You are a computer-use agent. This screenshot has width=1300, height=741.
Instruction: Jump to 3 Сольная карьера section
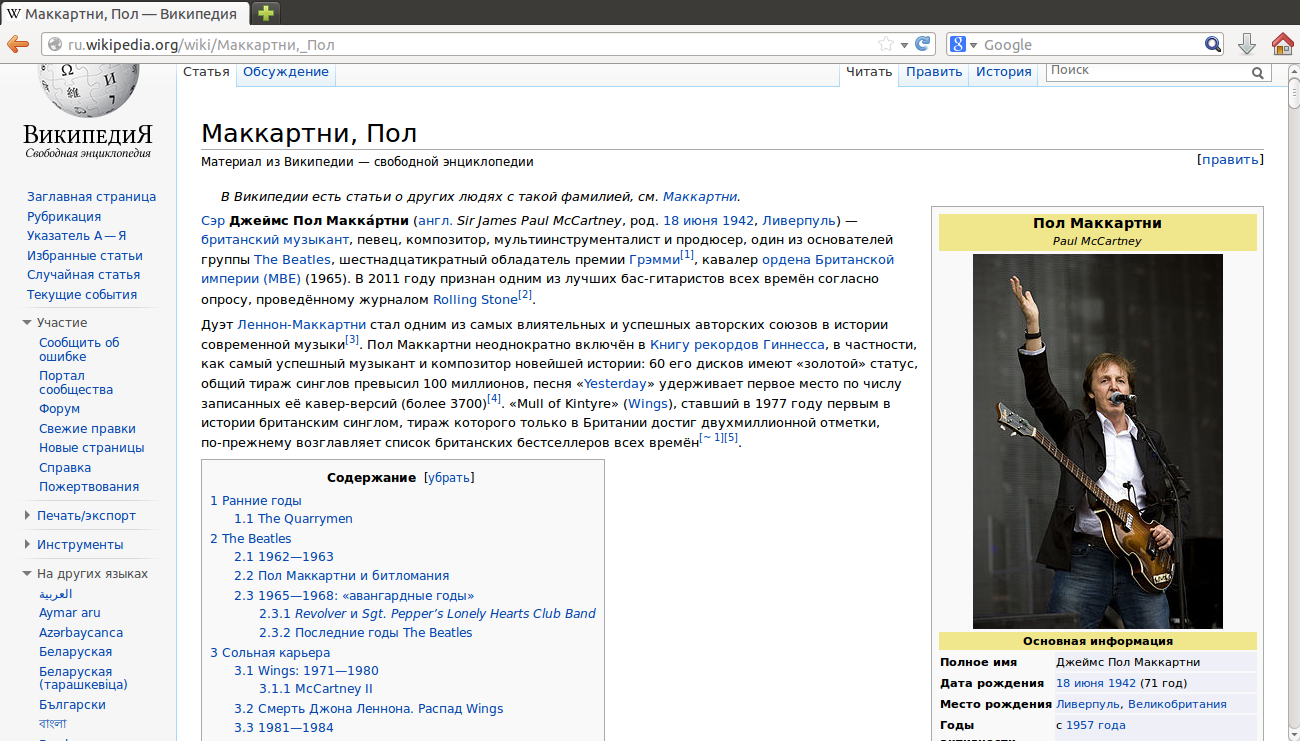click(270, 653)
